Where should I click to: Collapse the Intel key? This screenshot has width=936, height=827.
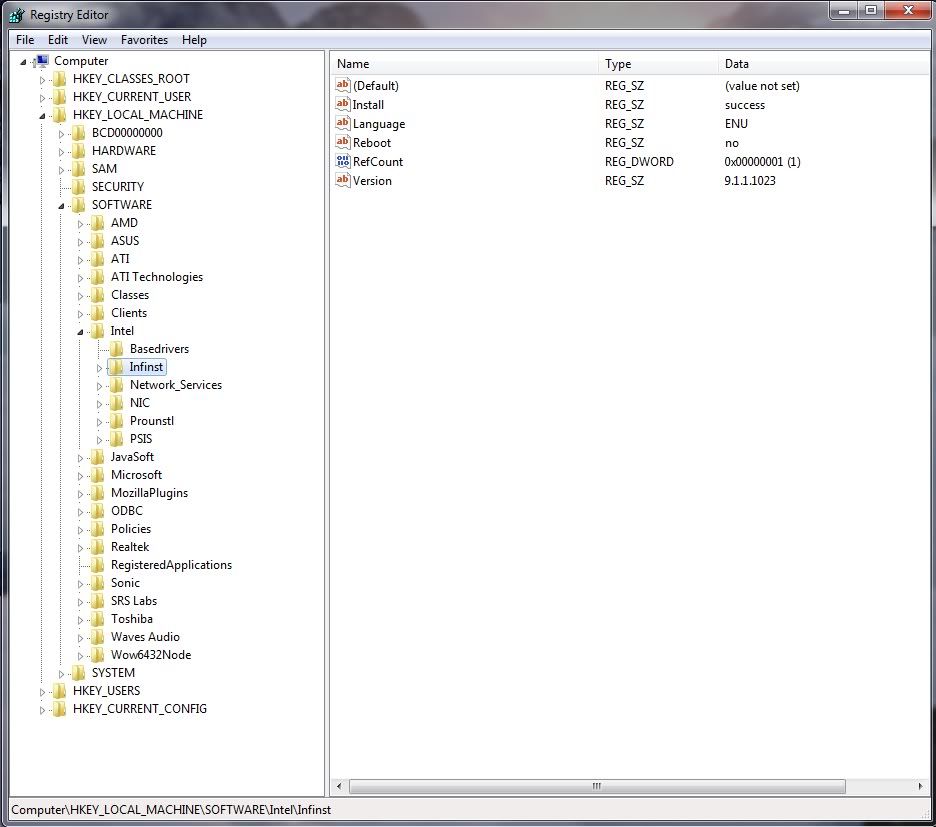(81, 332)
